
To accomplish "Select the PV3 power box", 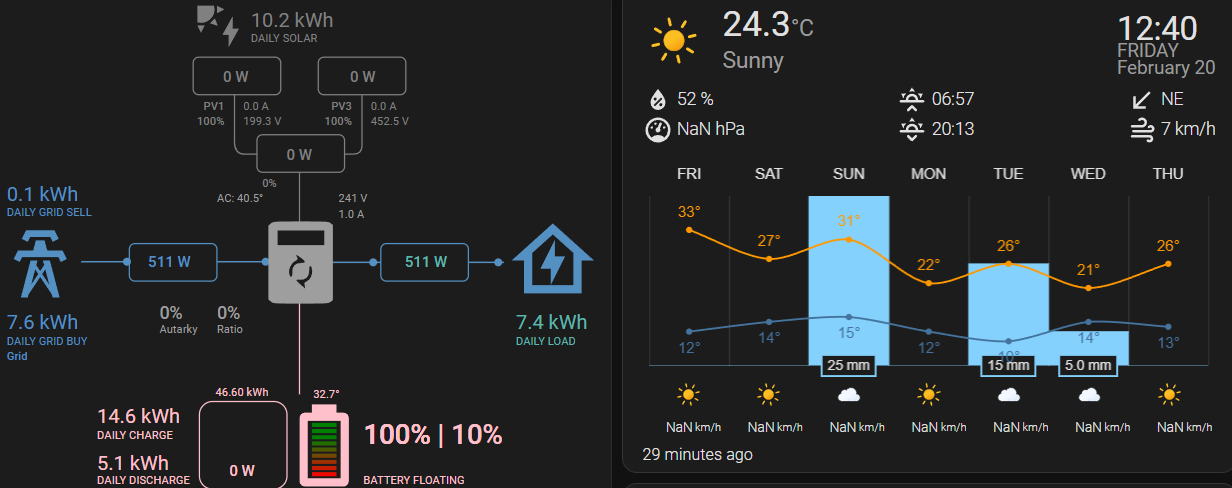I will click(362, 76).
